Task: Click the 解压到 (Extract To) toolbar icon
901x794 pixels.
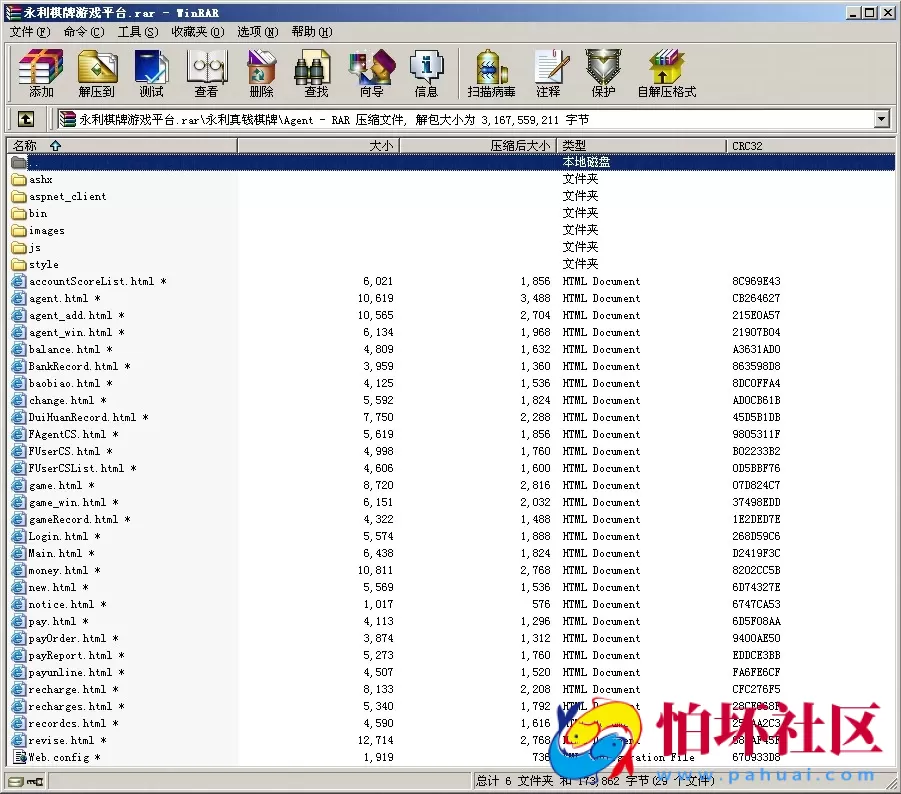Action: pos(97,73)
